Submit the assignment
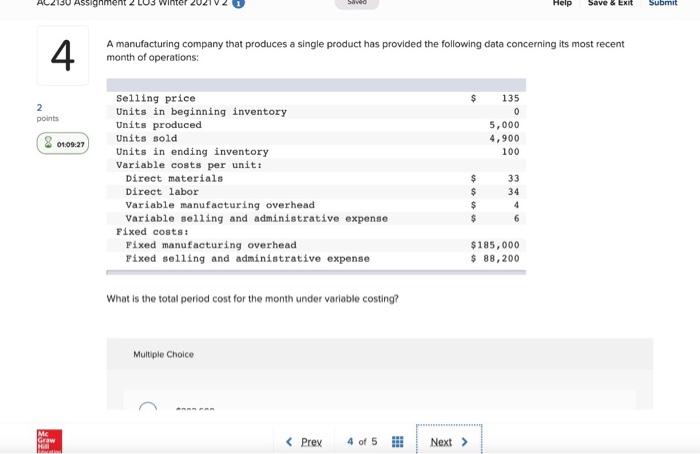Viewport: 700px width, 454px height. pos(662,3)
